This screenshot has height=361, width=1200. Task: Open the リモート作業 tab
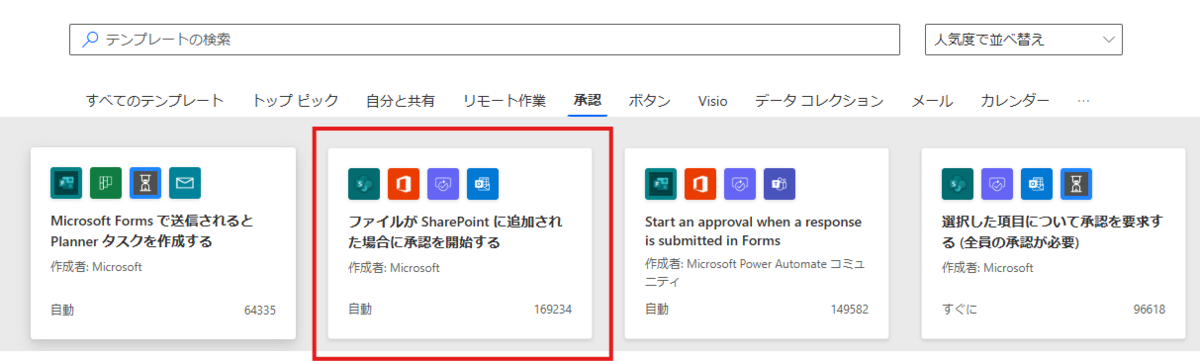pyautogui.click(x=504, y=100)
